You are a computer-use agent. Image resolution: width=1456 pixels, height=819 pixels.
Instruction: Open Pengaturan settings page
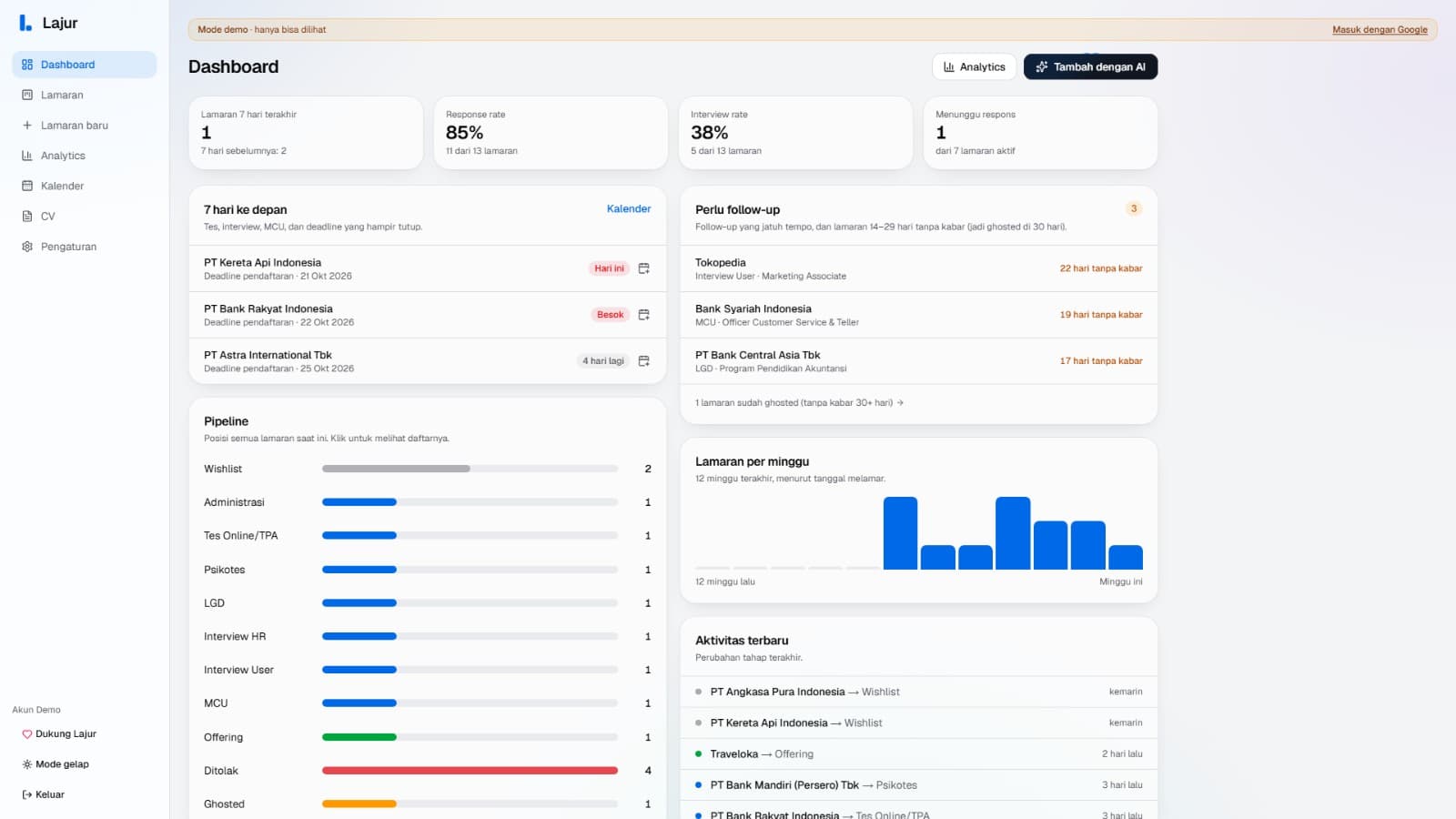pos(85,247)
